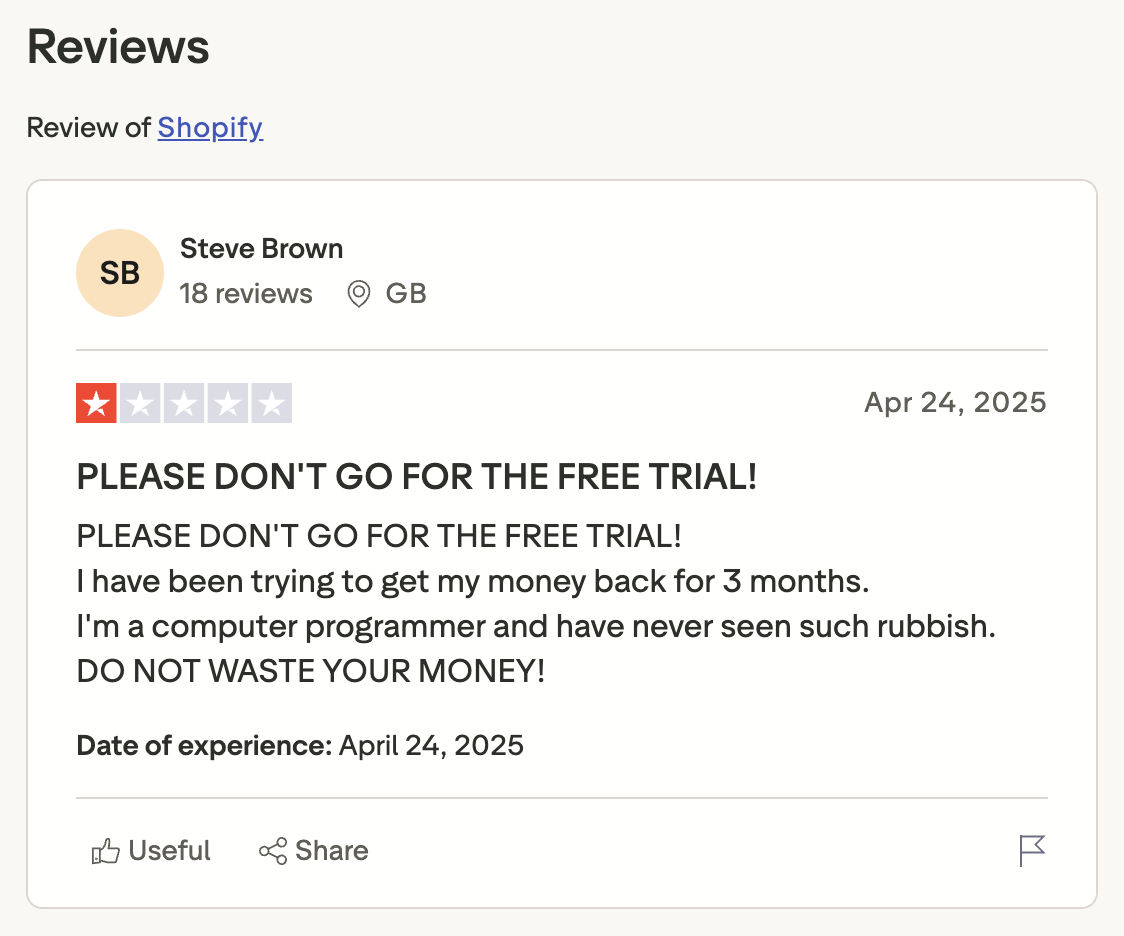Click the fourth gray rating star
Screen dimensions: 1124x936
228,403
